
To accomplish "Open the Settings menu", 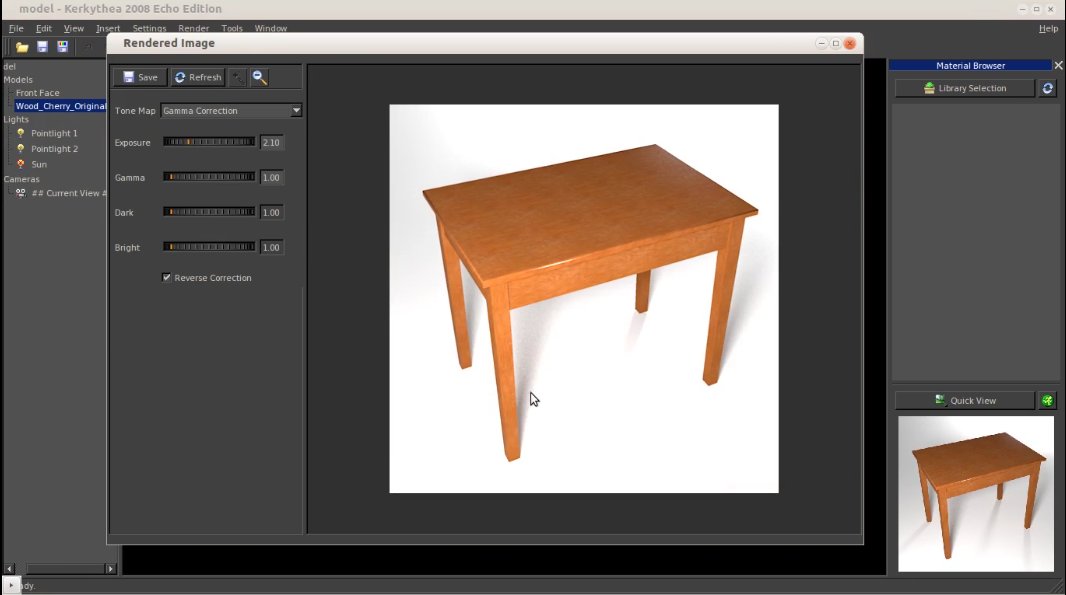I will [149, 29].
